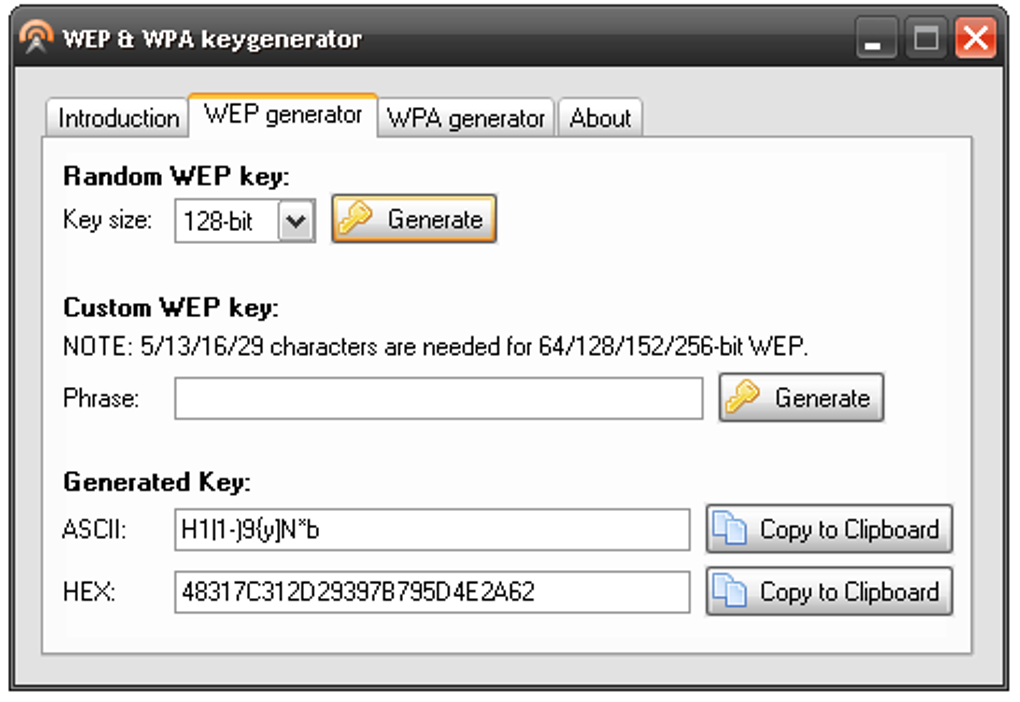The width and height of the screenshot is (1020, 702).
Task: Generate a custom WEP key from phrase
Action: click(801, 398)
